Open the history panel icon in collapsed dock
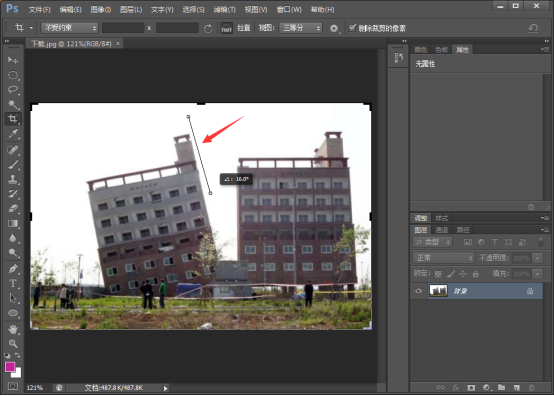554x396 pixels. click(399, 58)
